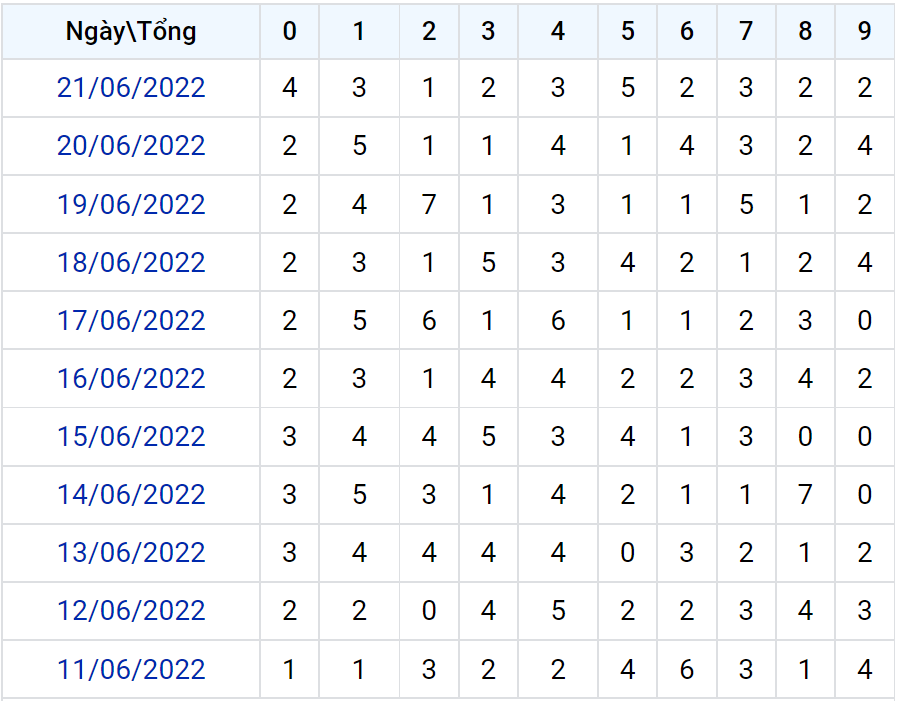The image size is (899, 701).
Task: Click the column header labeled 9
Action: pos(865,31)
